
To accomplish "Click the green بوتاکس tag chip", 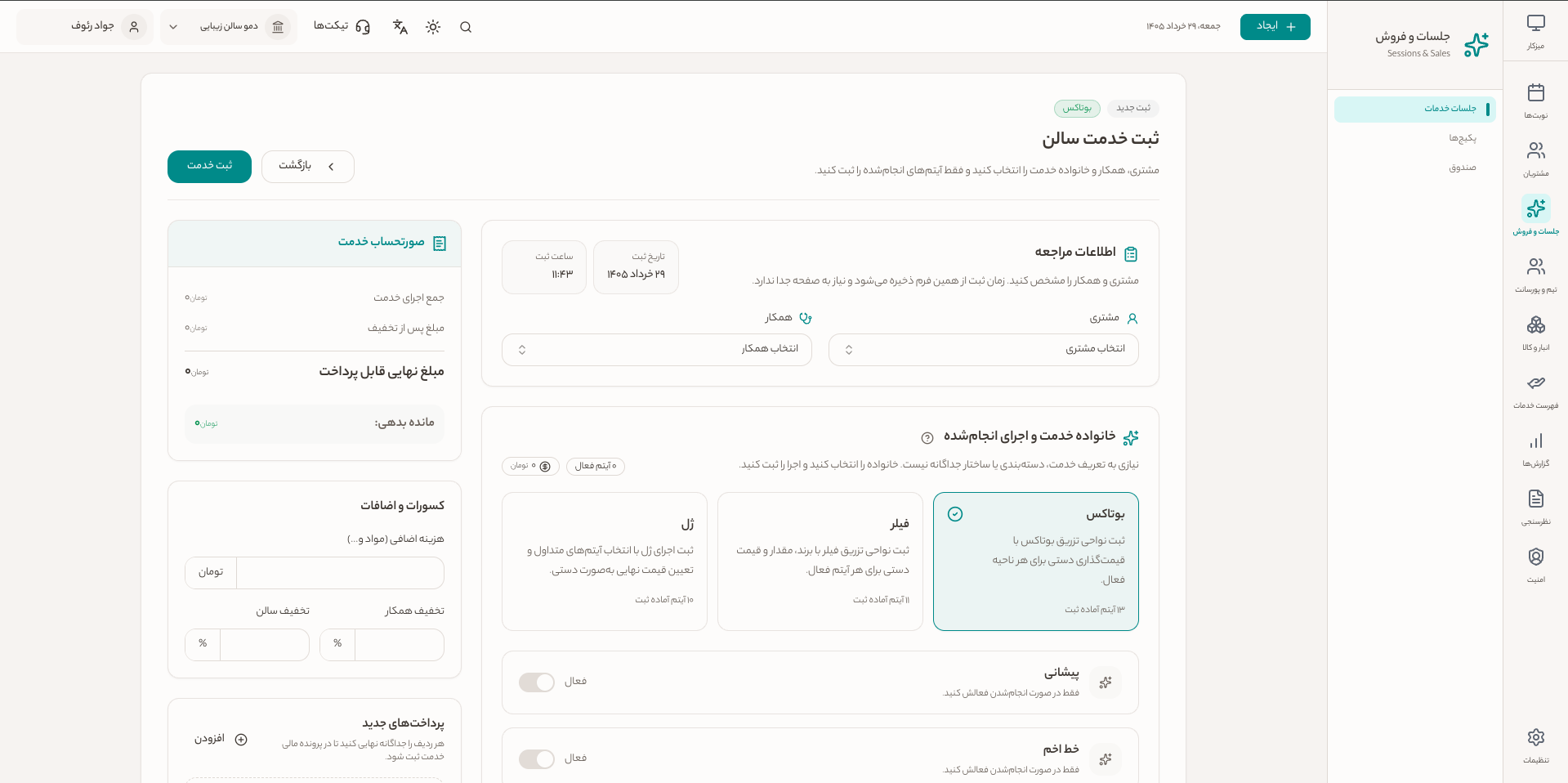I will 1077,108.
